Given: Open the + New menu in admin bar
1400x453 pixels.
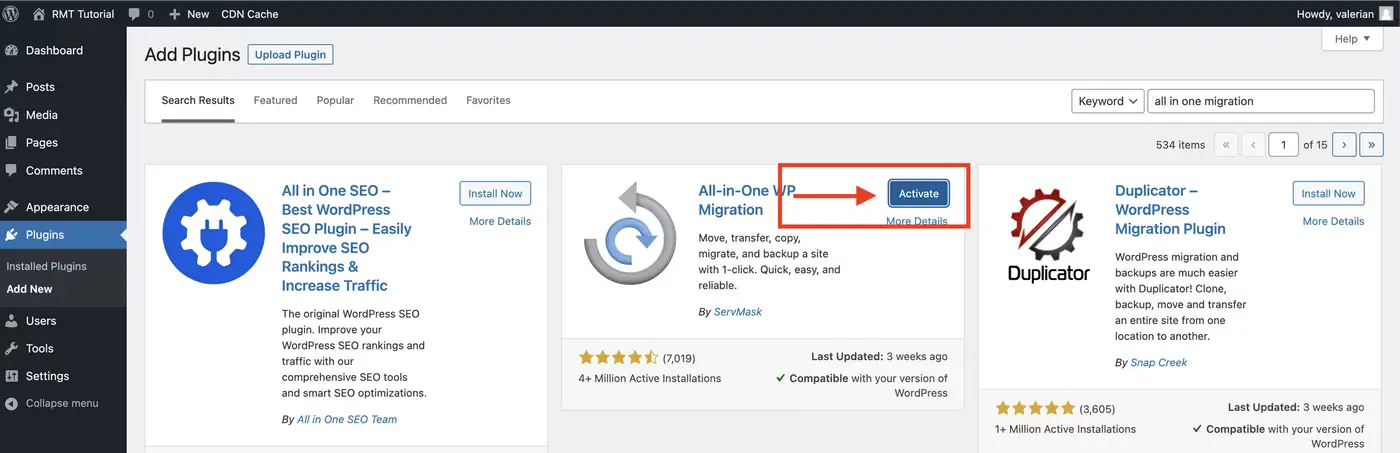Looking at the screenshot, I should pos(189,14).
